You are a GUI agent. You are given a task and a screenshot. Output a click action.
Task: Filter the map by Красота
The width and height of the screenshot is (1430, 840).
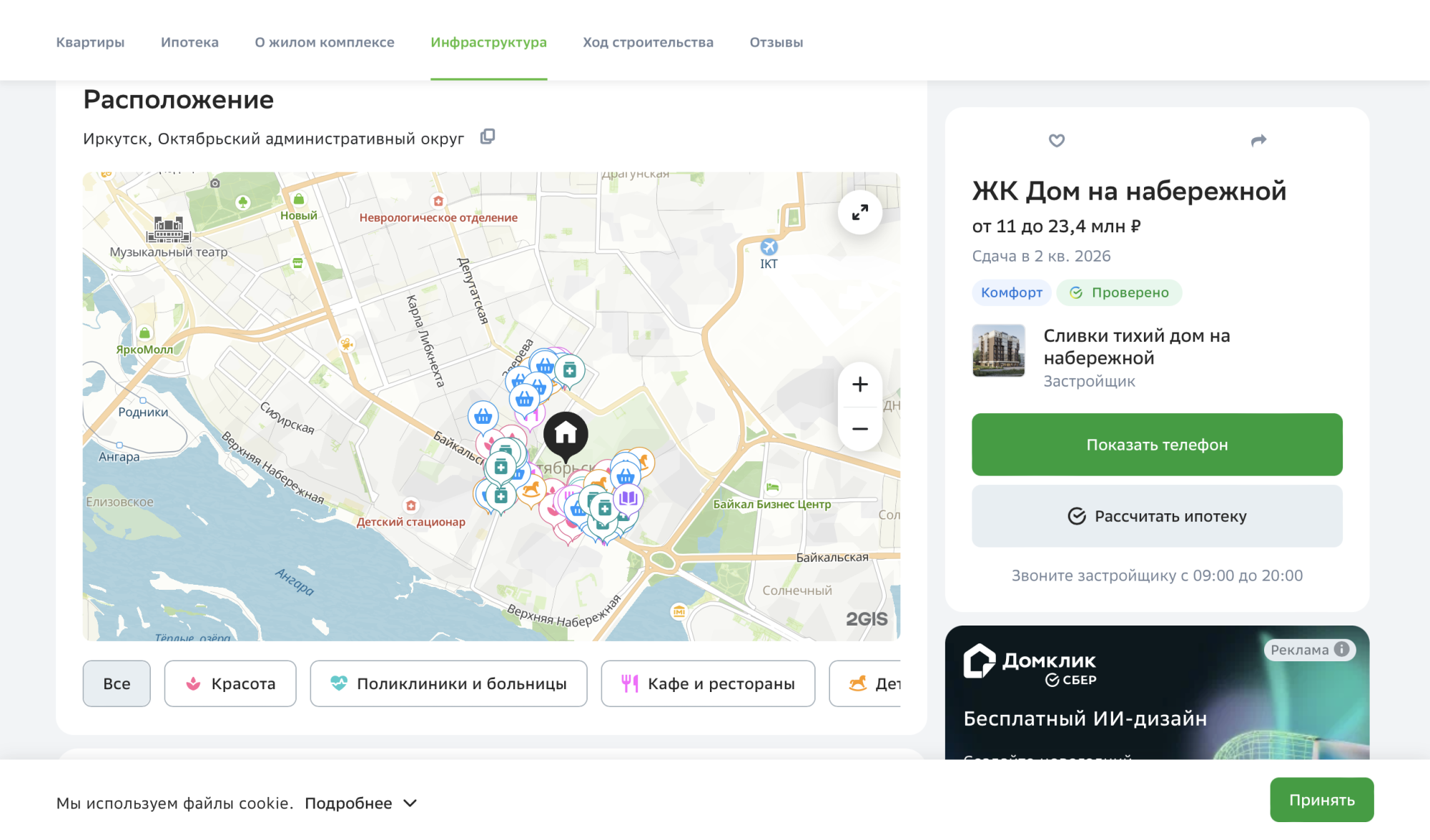(230, 683)
